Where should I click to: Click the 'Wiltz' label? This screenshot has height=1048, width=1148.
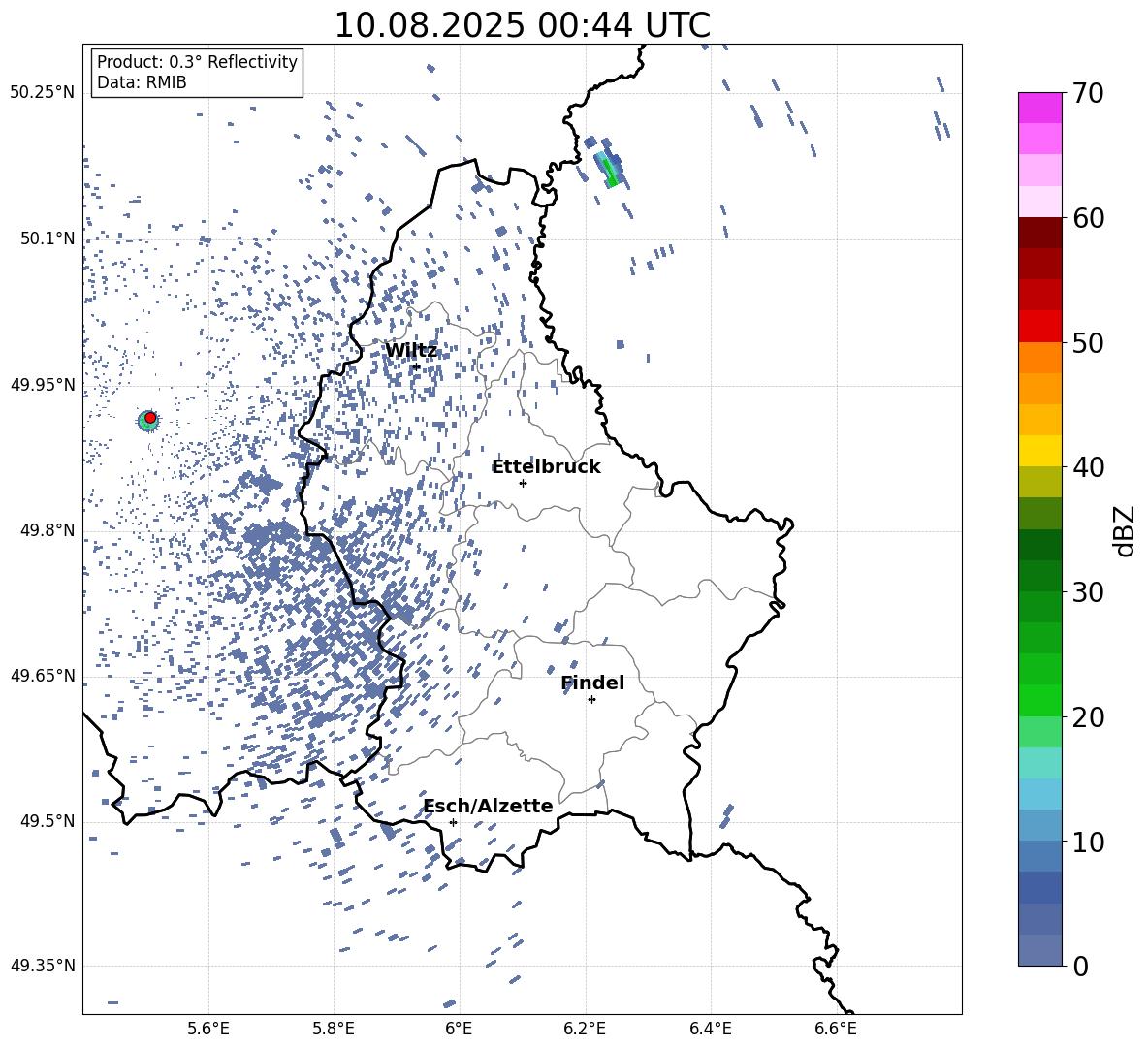click(411, 351)
